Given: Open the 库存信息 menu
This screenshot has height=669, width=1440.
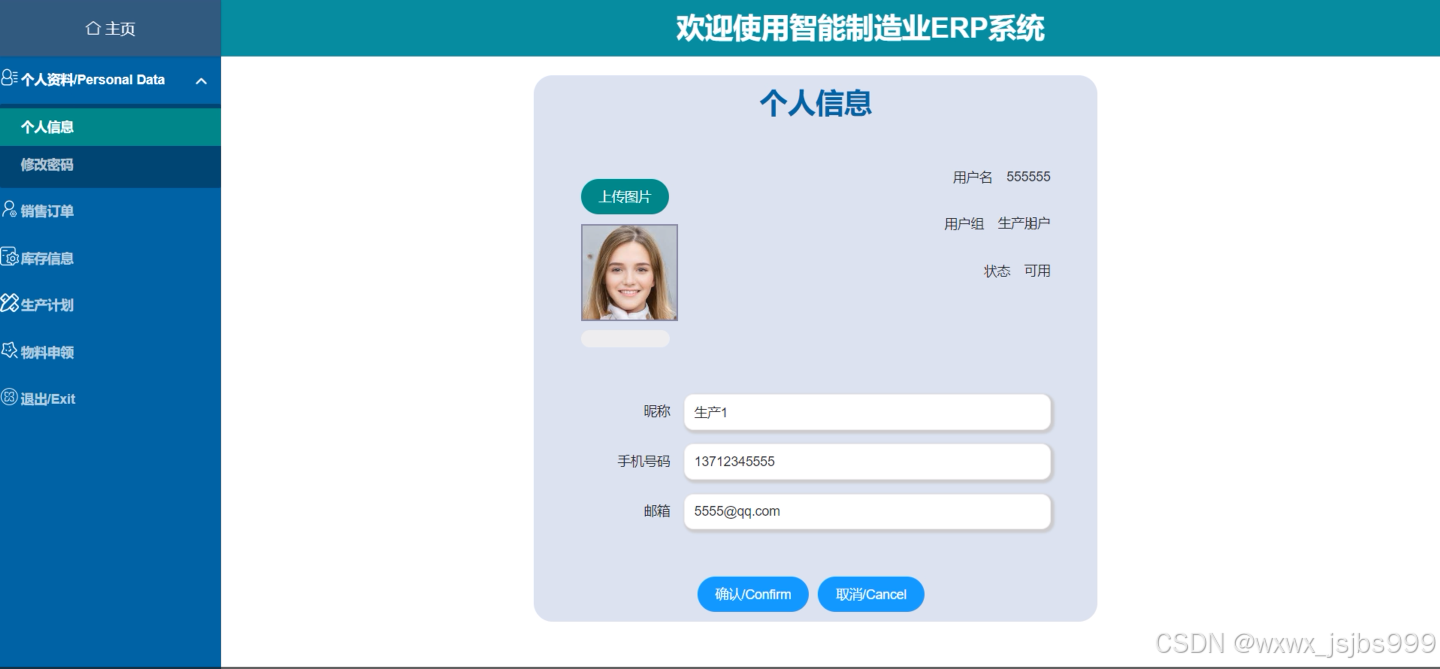Looking at the screenshot, I should (x=110, y=258).
